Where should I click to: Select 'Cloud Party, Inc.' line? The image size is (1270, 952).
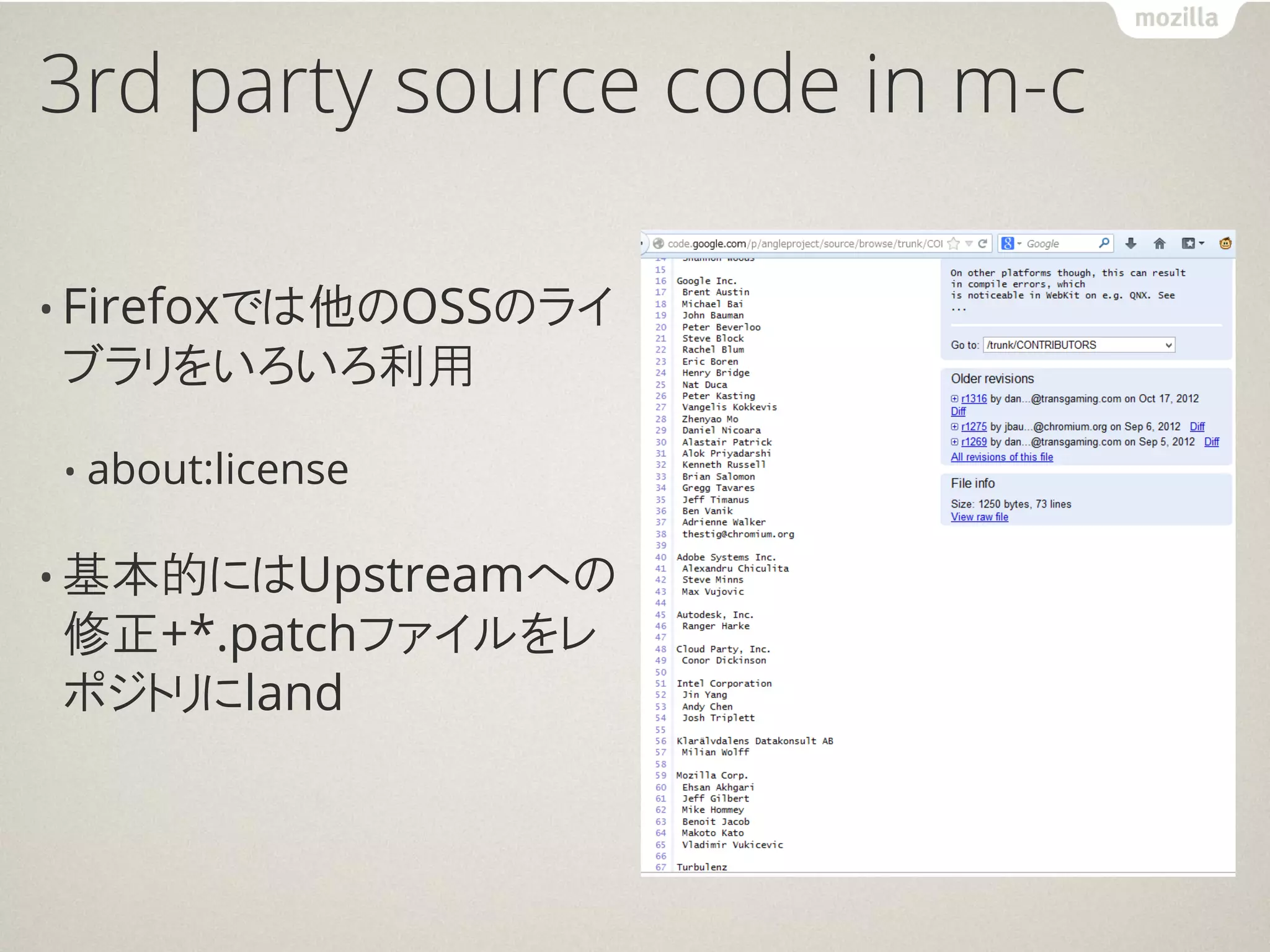(723, 649)
